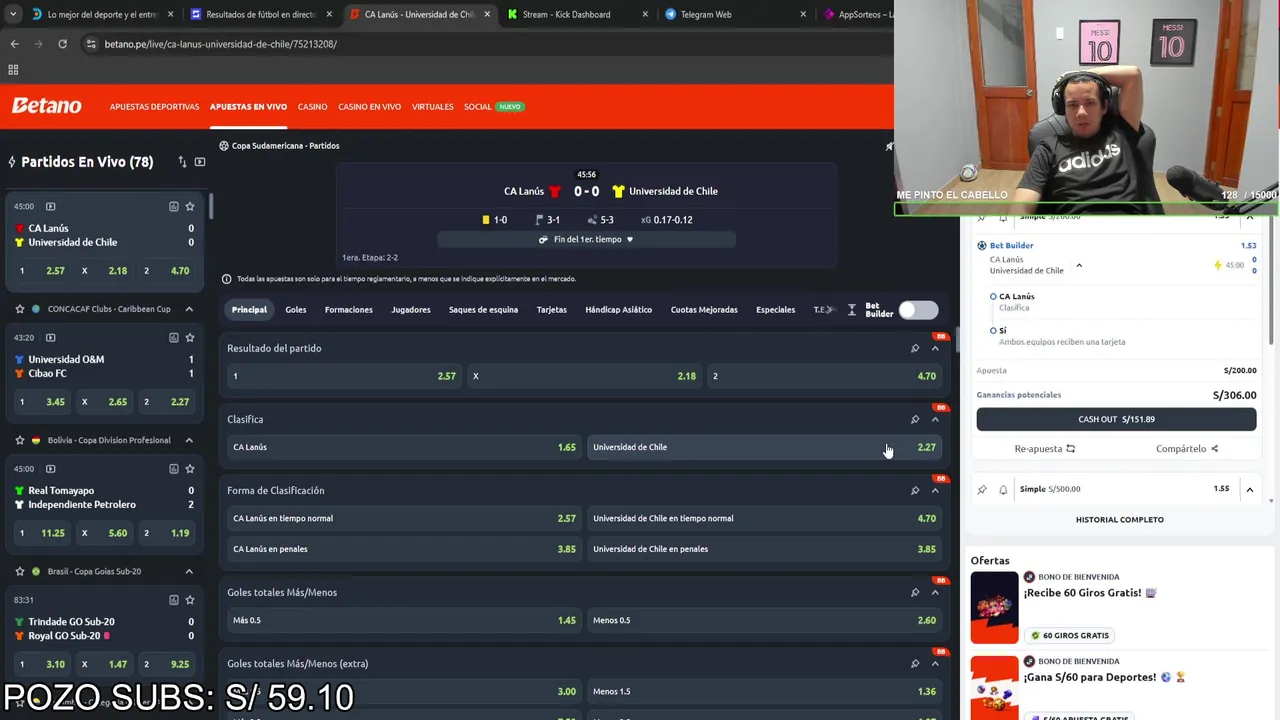Star the Brasil Copa Goiás Sub-20 league

click(19, 571)
